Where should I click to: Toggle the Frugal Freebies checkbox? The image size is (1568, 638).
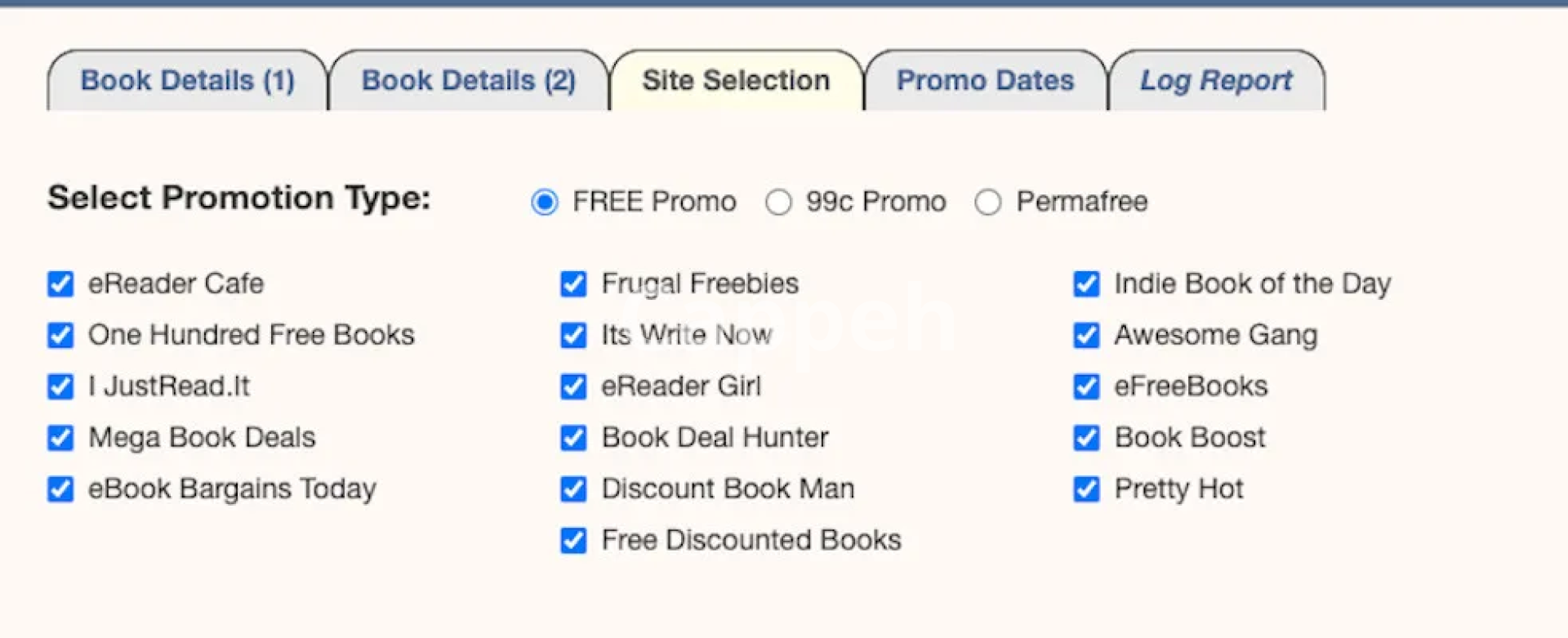pos(573,284)
